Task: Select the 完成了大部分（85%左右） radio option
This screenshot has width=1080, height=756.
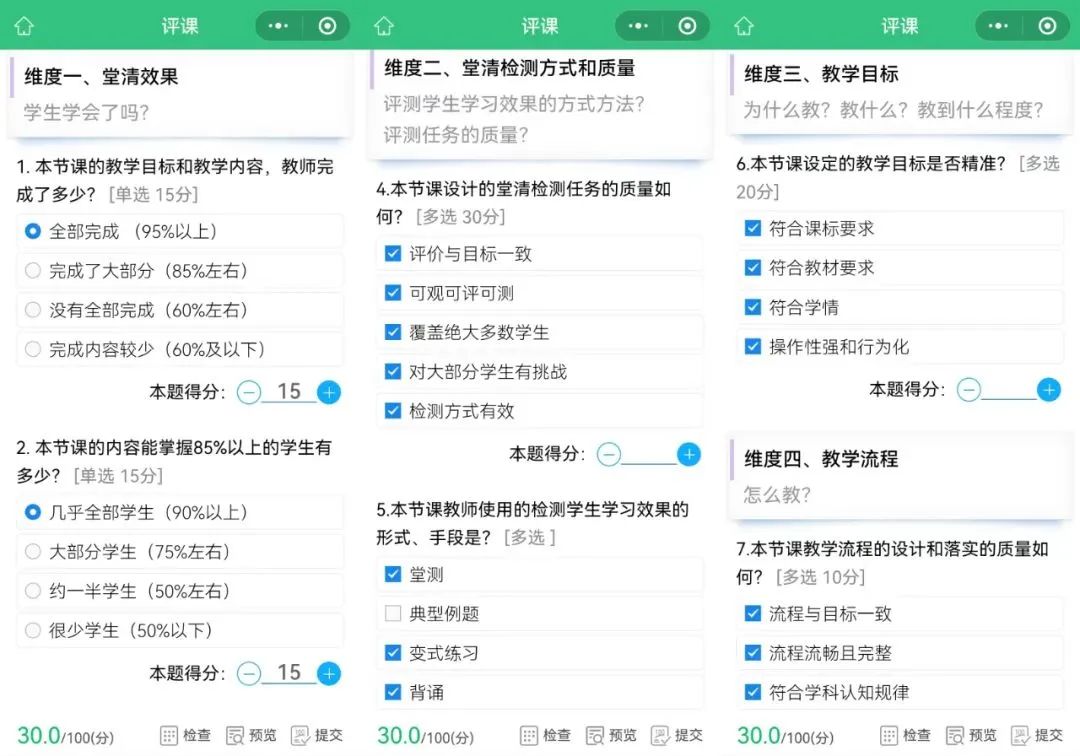Action: click(x=180, y=271)
